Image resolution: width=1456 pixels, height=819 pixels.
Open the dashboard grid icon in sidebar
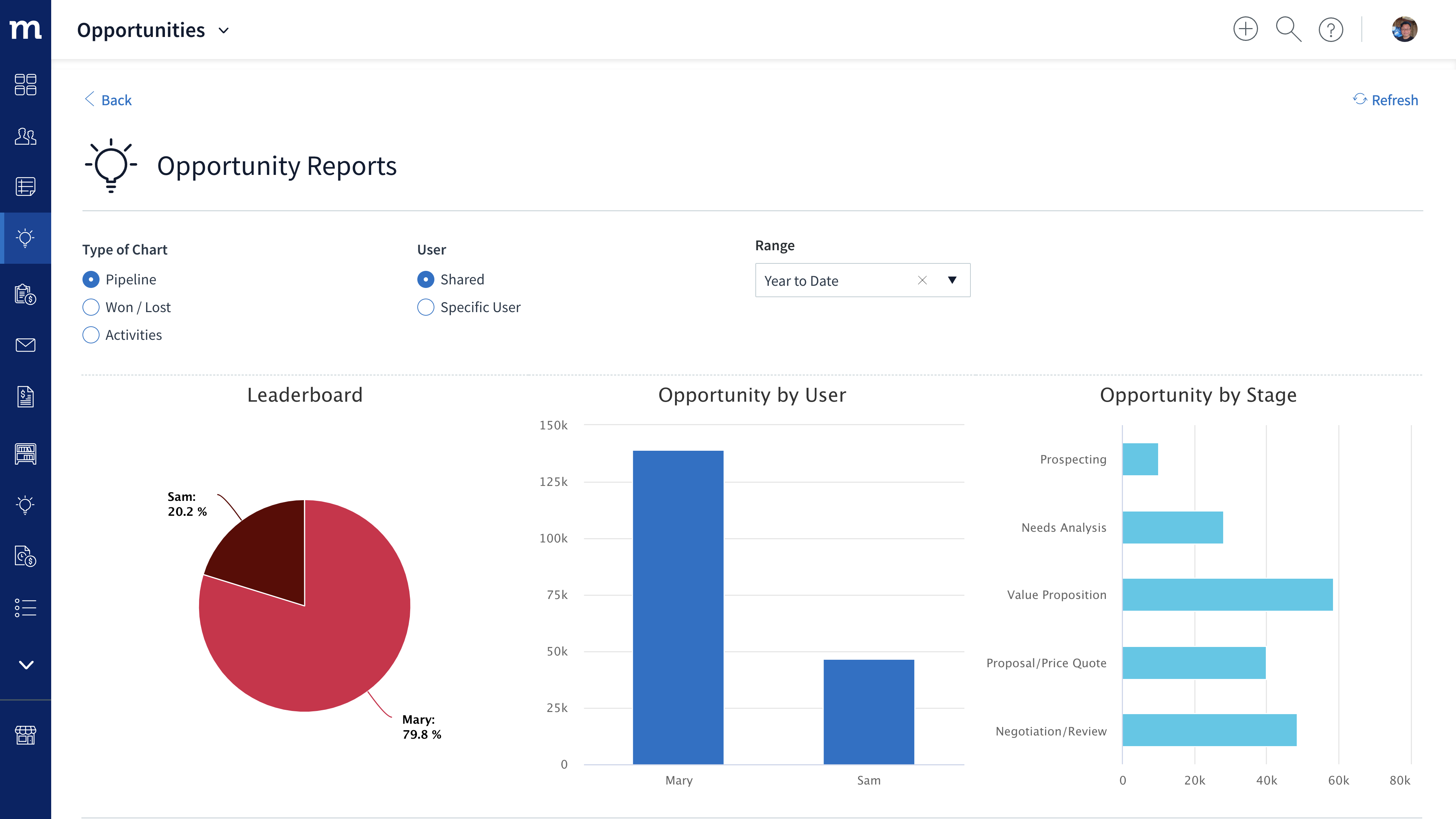coord(26,85)
